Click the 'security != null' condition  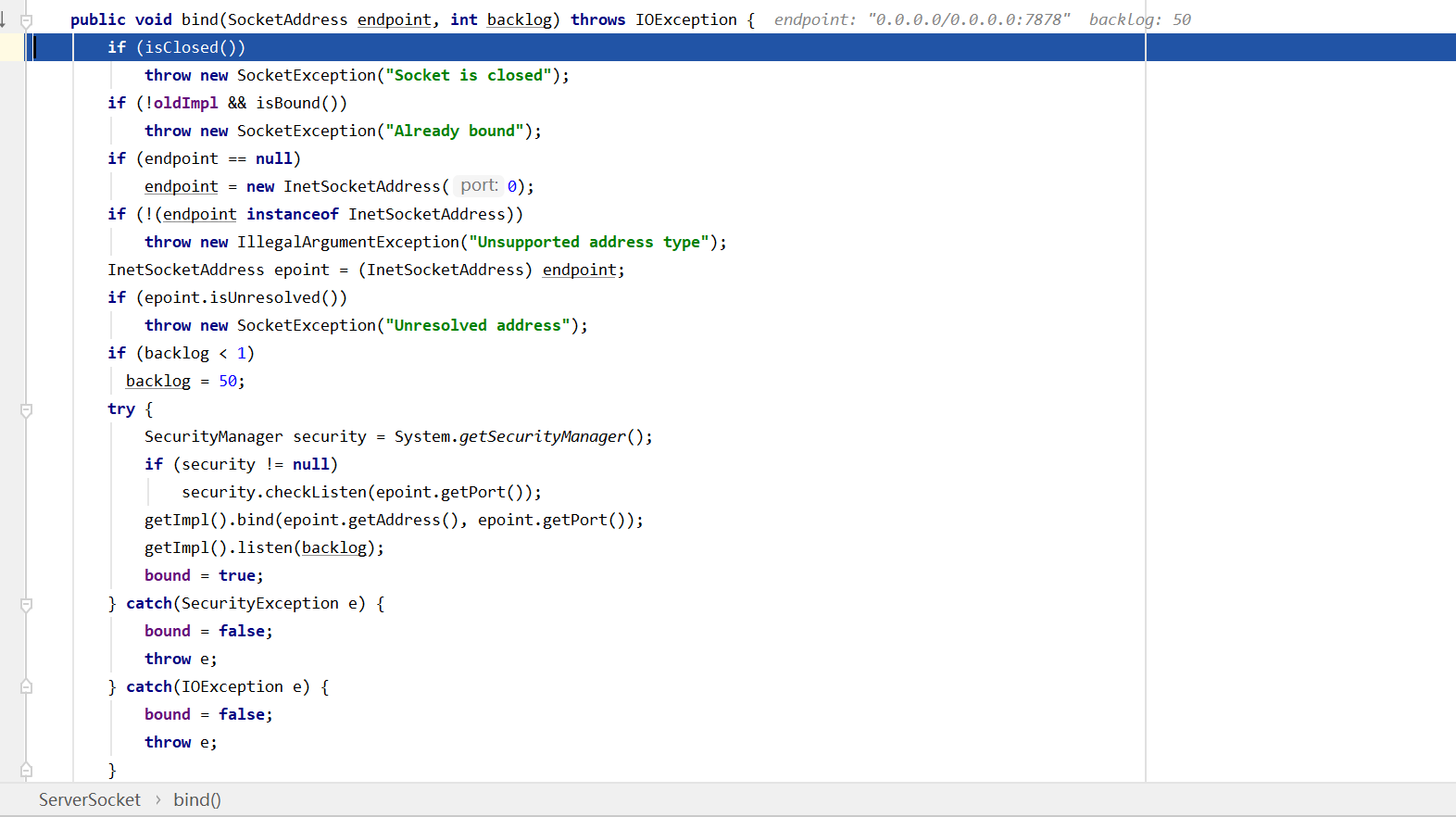pyautogui.click(x=256, y=464)
